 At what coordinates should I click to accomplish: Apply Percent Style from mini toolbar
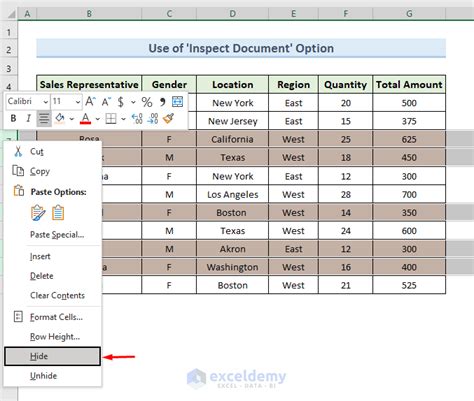pos(147,102)
